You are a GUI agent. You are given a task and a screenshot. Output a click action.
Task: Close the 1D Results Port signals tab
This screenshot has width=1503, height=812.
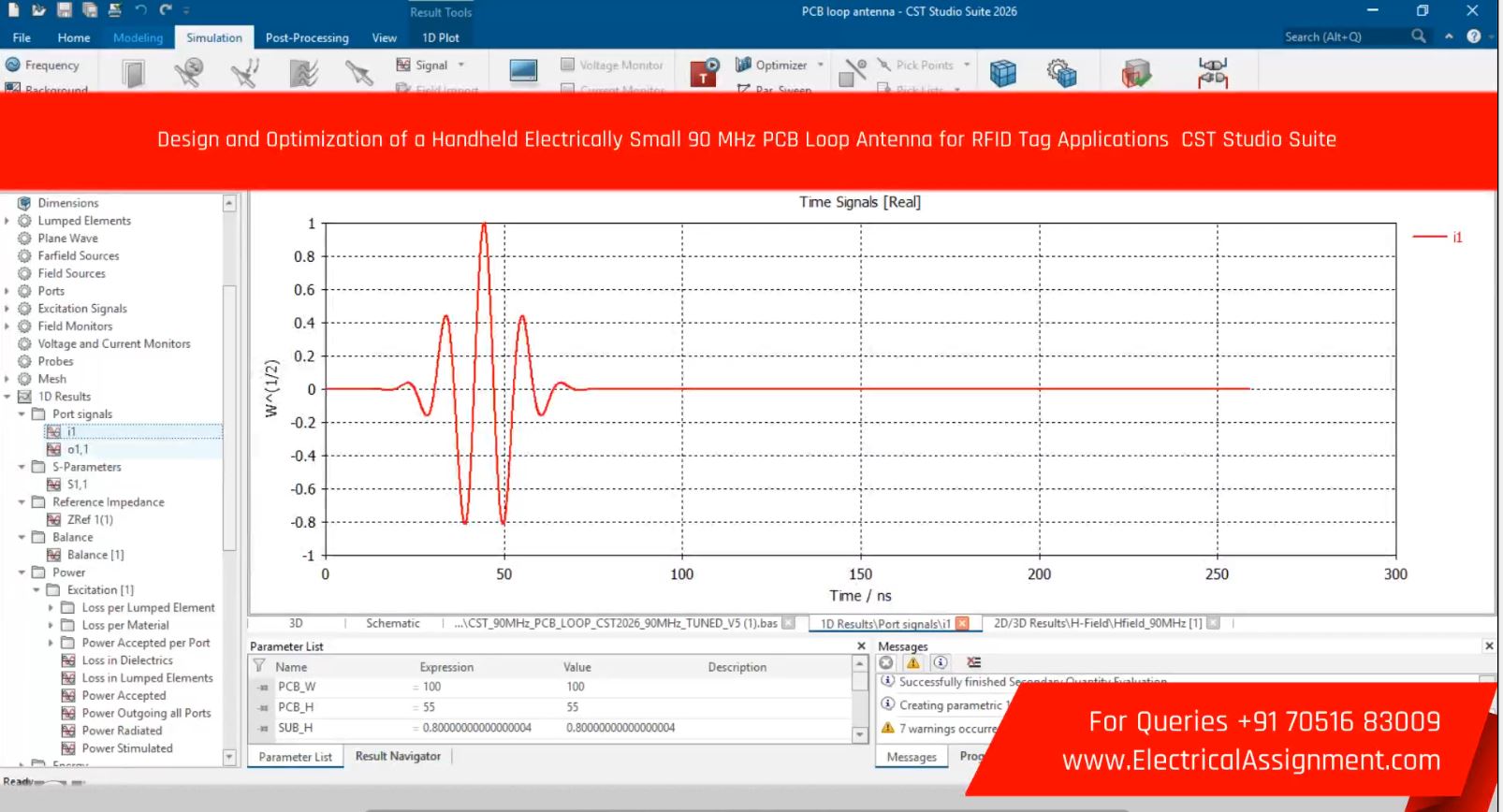point(962,623)
